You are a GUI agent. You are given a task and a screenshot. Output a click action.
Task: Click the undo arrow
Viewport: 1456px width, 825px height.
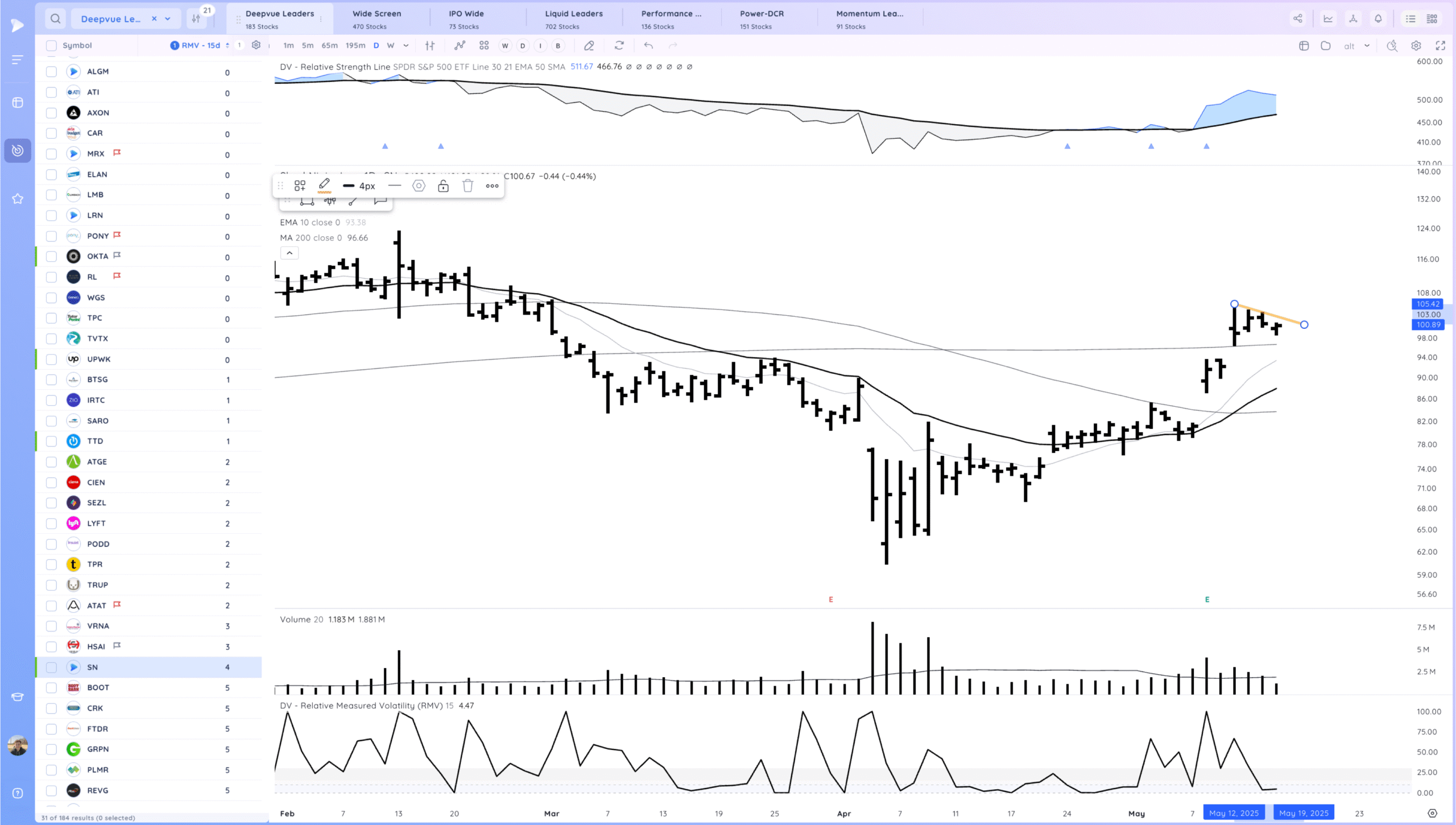coord(648,46)
